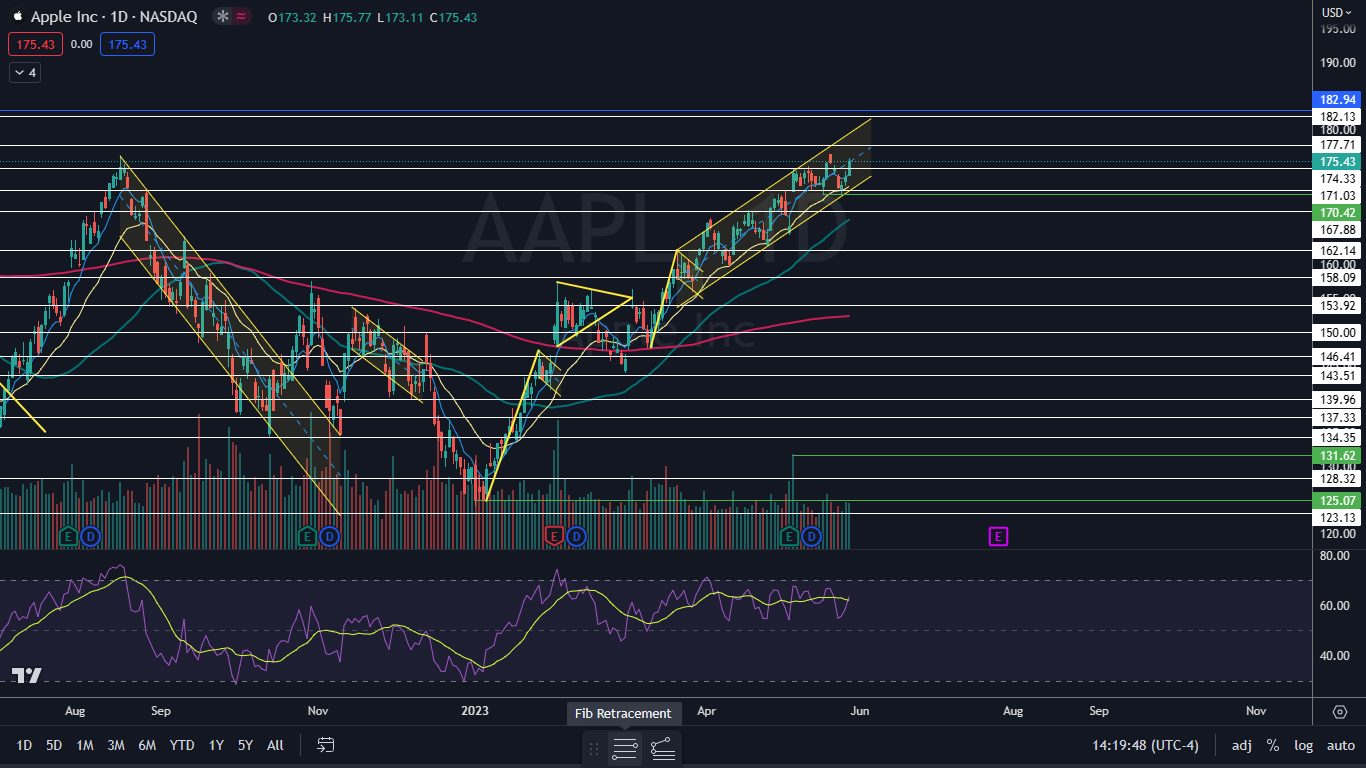
Task: Click the Apple logo symbol icon
Action: tap(18, 17)
